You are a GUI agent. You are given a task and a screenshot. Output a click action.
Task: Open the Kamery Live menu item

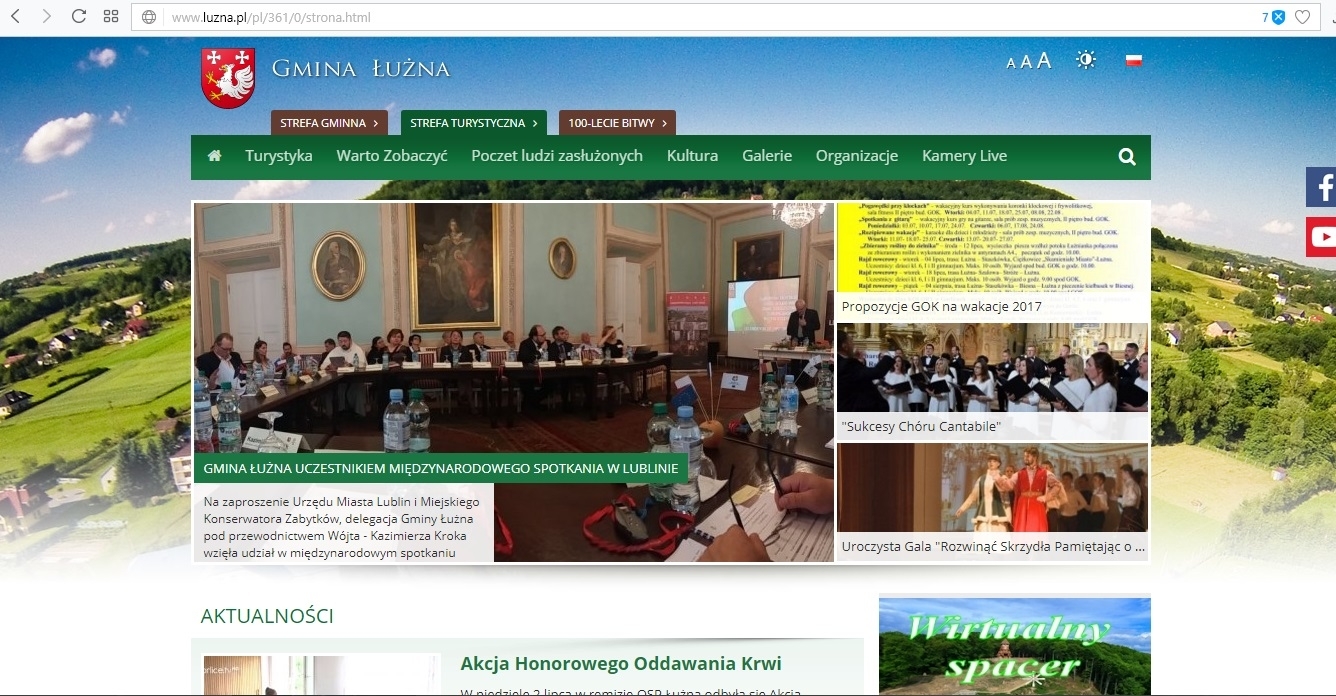tap(964, 156)
